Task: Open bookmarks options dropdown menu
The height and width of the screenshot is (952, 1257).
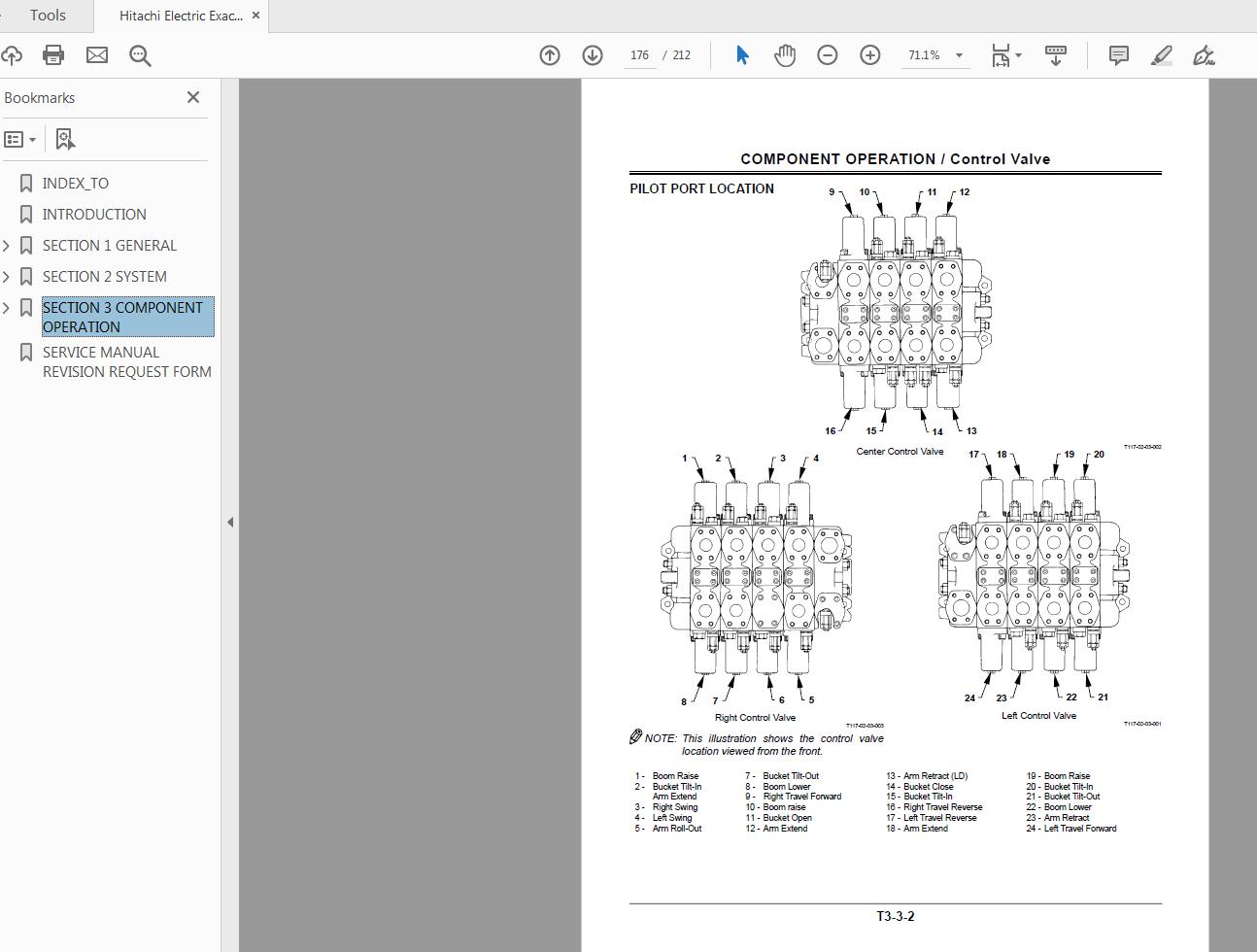Action: coord(20,140)
